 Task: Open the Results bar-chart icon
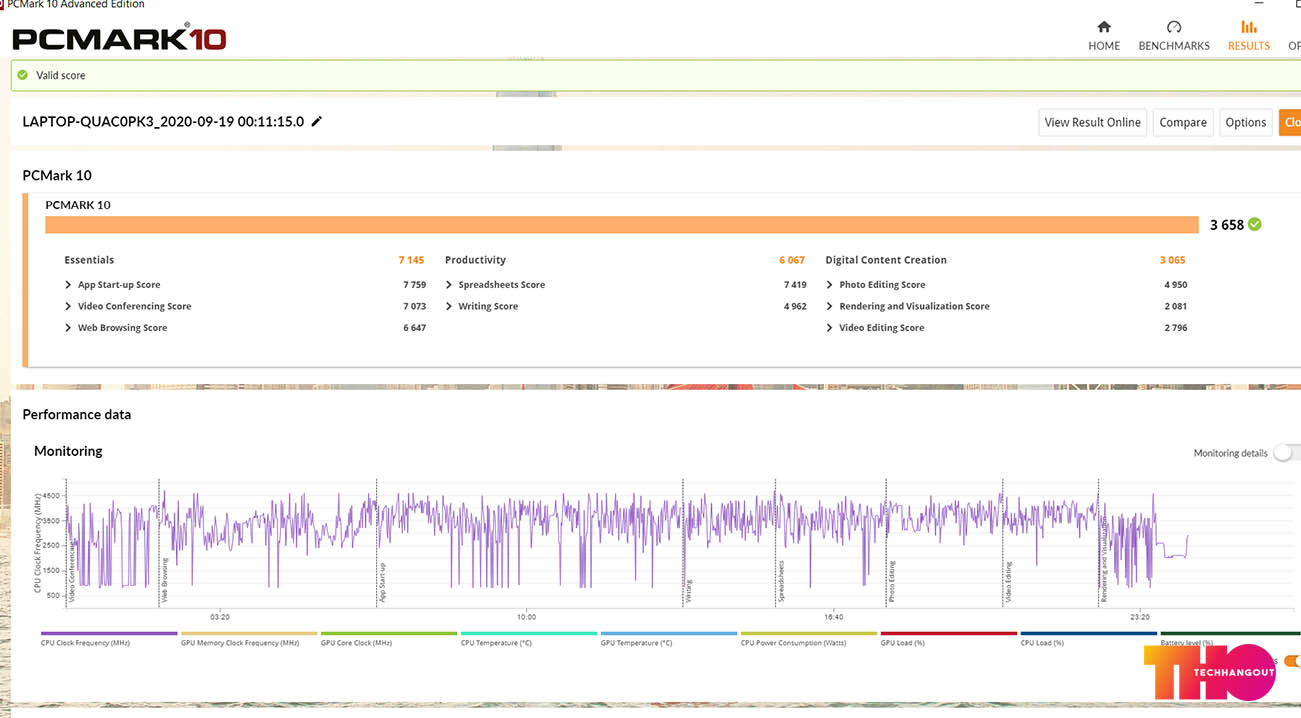(1249, 27)
